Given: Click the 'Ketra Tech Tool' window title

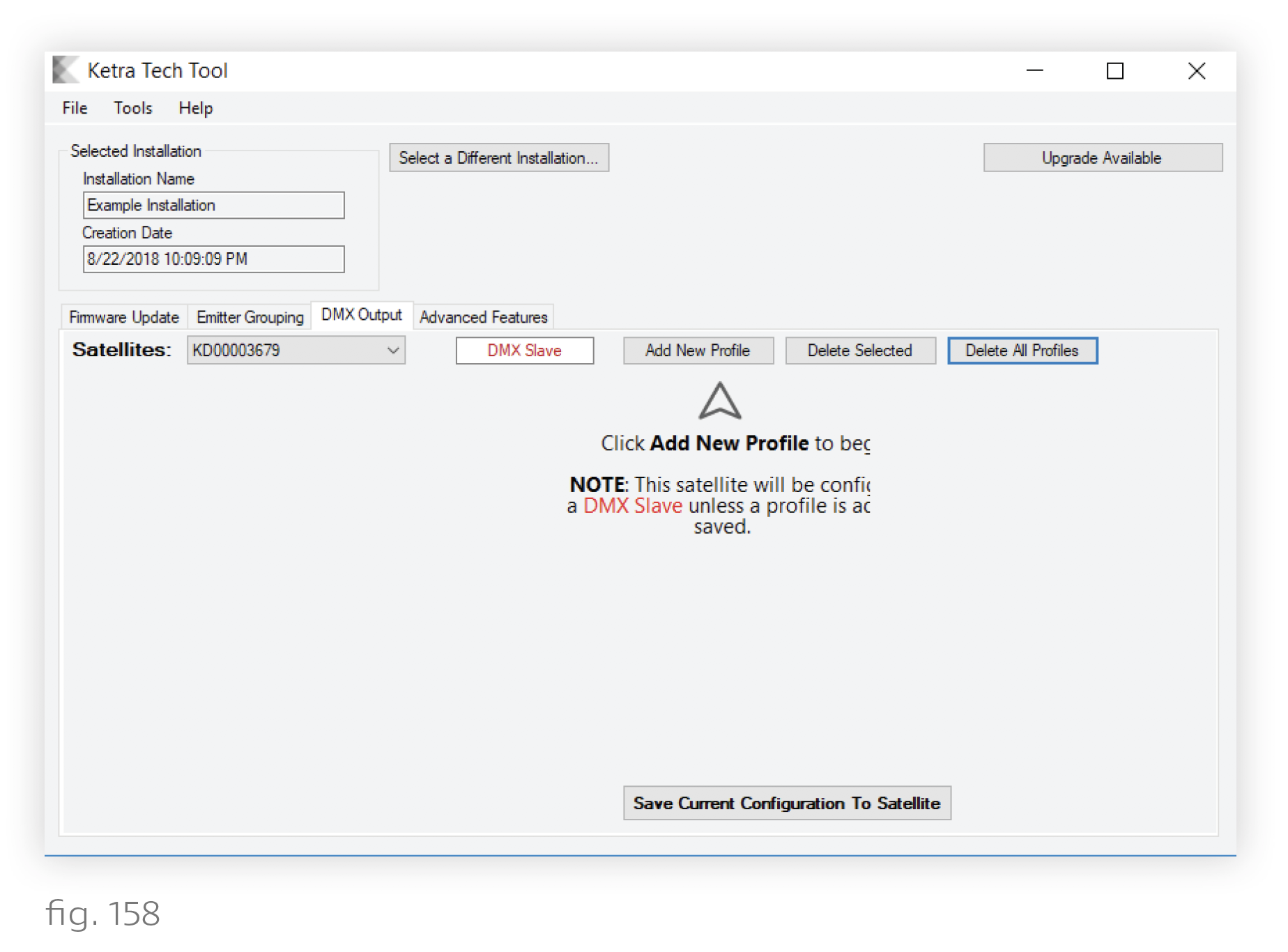Looking at the screenshot, I should [x=158, y=70].
